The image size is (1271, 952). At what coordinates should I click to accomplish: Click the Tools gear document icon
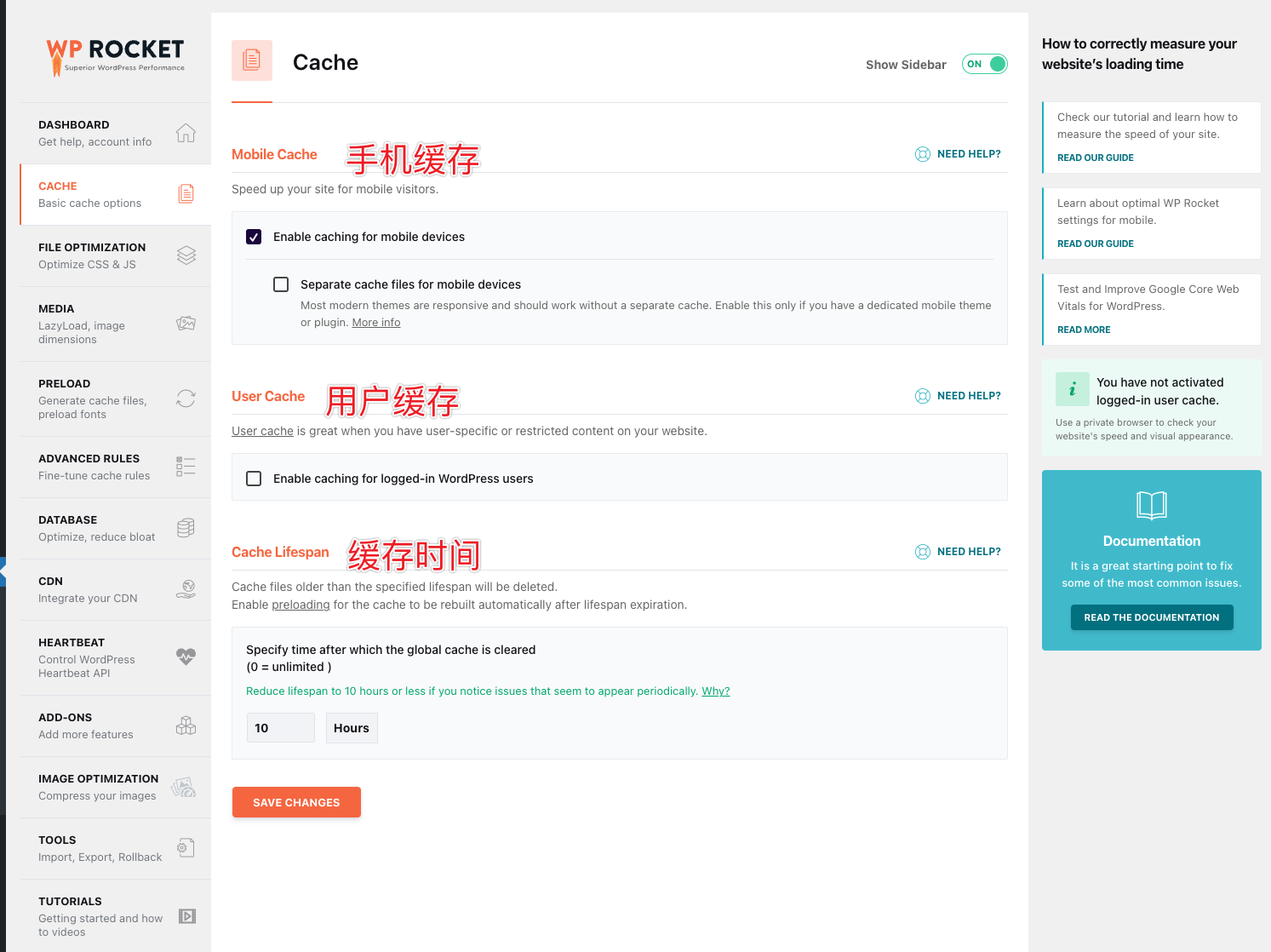click(186, 848)
